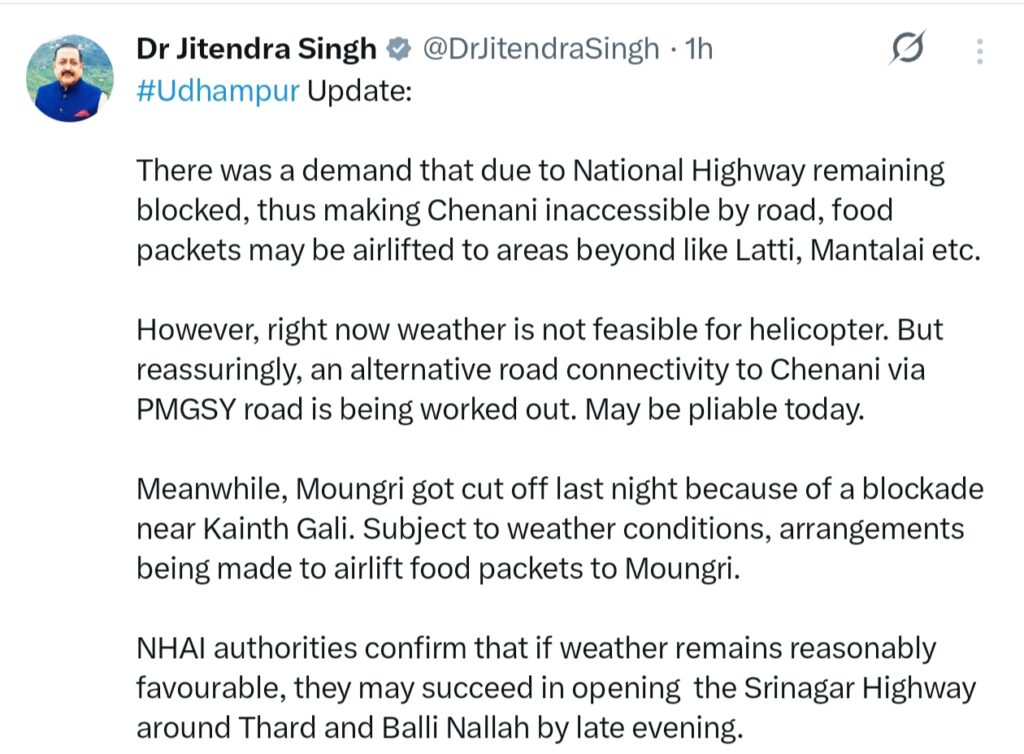Open the three-dot more options menu
The width and height of the screenshot is (1024, 754).
point(981,50)
